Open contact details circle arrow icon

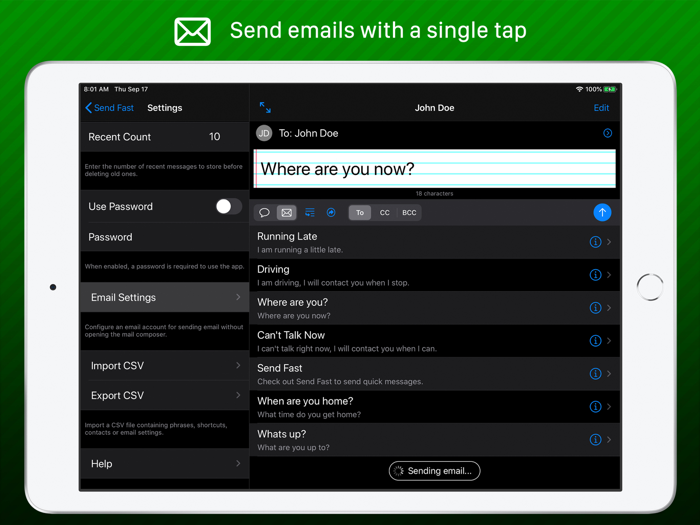[x=608, y=133]
